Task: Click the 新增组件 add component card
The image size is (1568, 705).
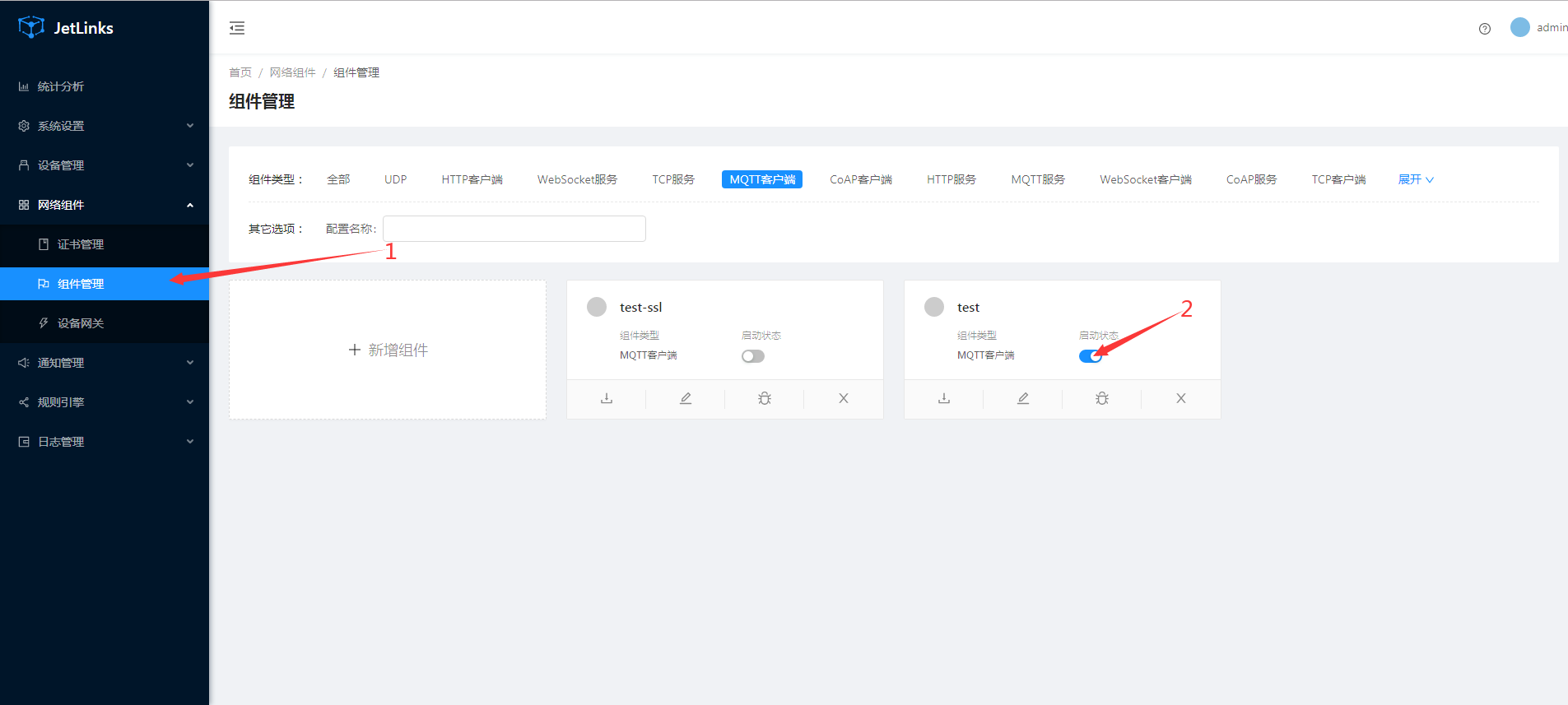Action: pyautogui.click(x=388, y=350)
